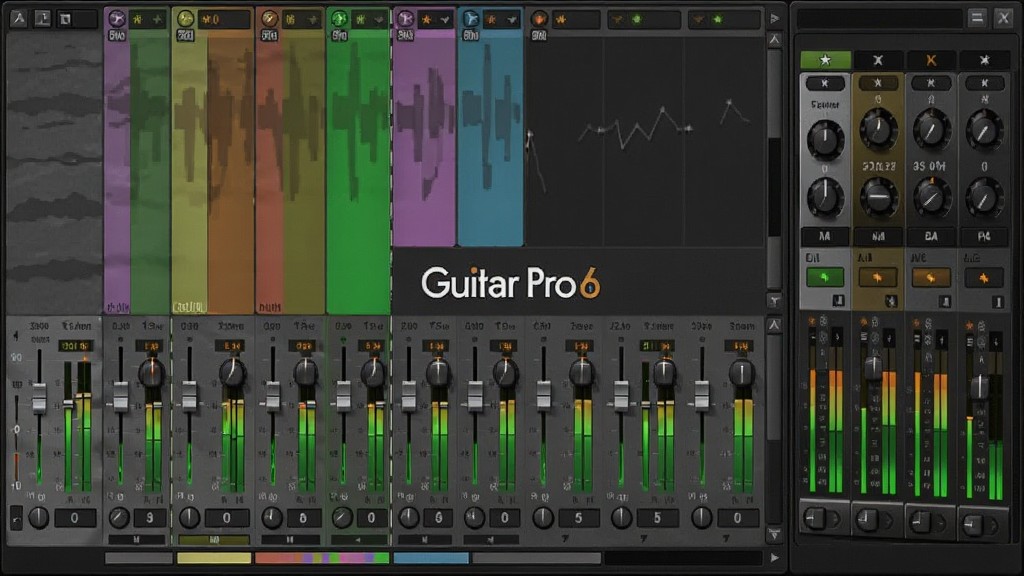
Task: Toggle the green star on the last dark track header
Action: (718, 20)
